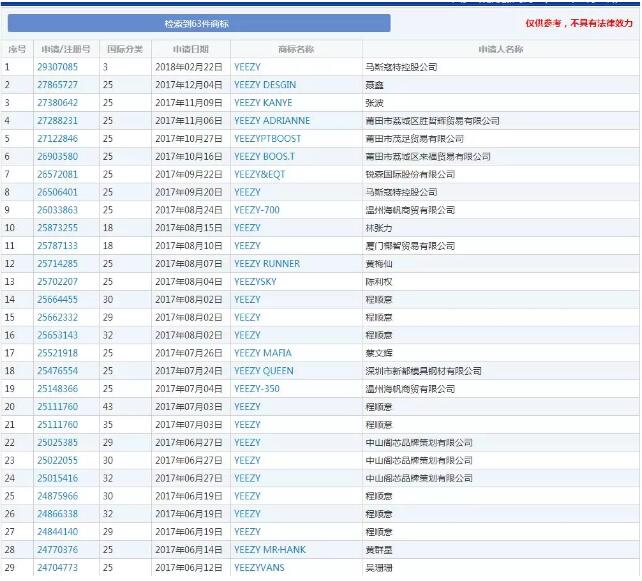
Task: Open registration number 27288231
Action: 57,121
